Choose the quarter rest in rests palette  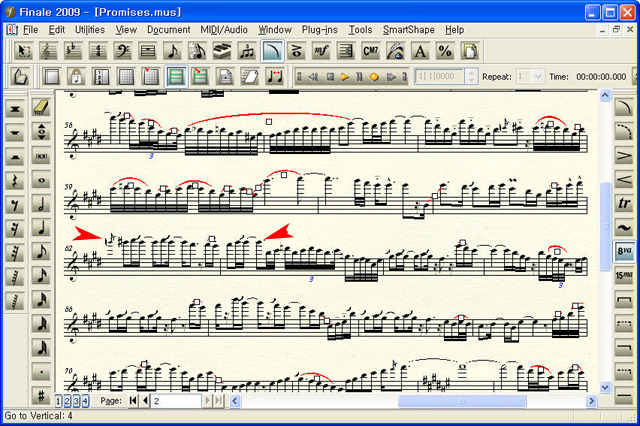pos(15,180)
